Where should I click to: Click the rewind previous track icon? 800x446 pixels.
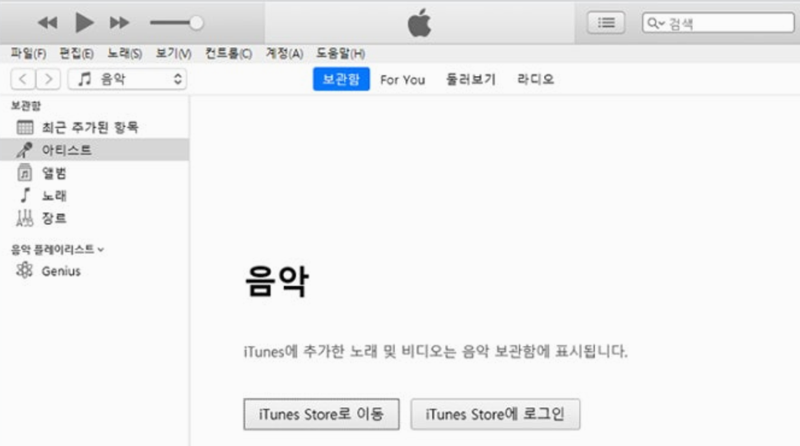(47, 23)
